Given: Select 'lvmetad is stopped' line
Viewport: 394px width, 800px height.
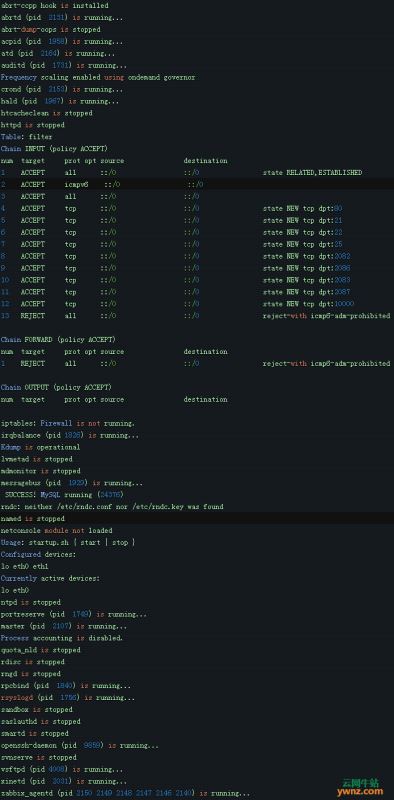Looking at the screenshot, I should (37, 459).
